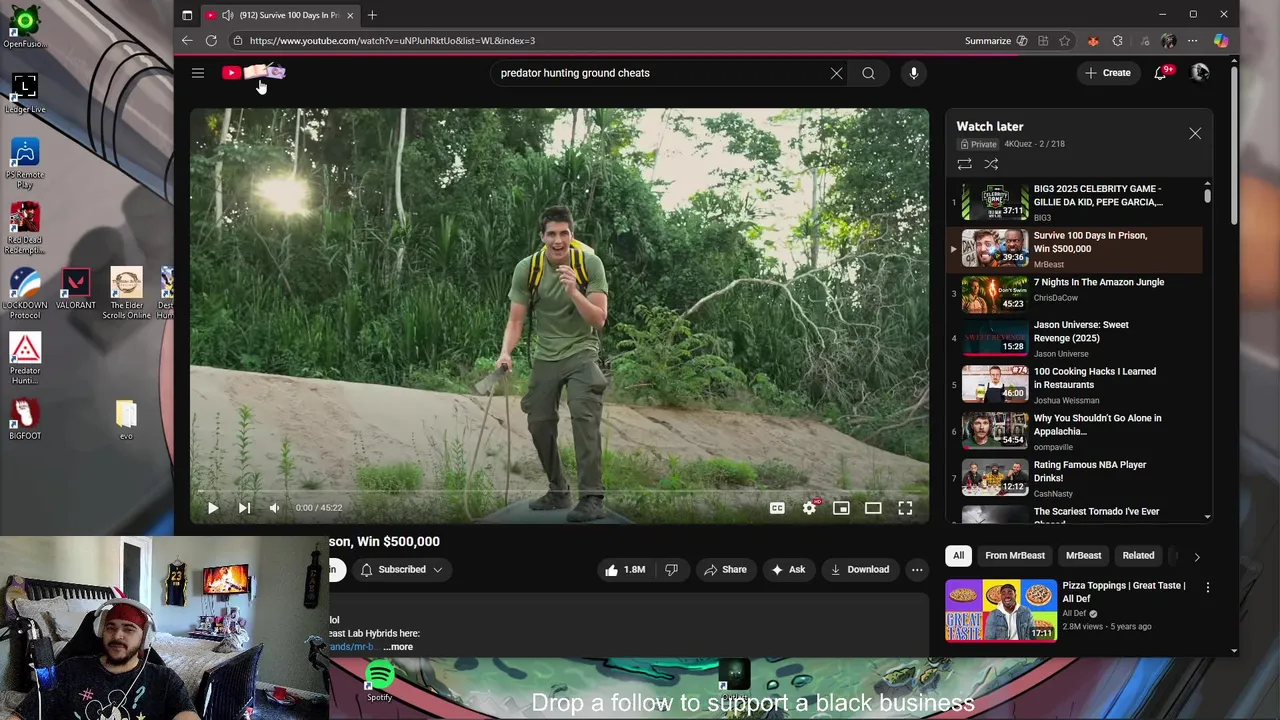Click the YouTube search input field
Viewport: 1280px width, 720px height.
pyautogui.click(x=660, y=73)
